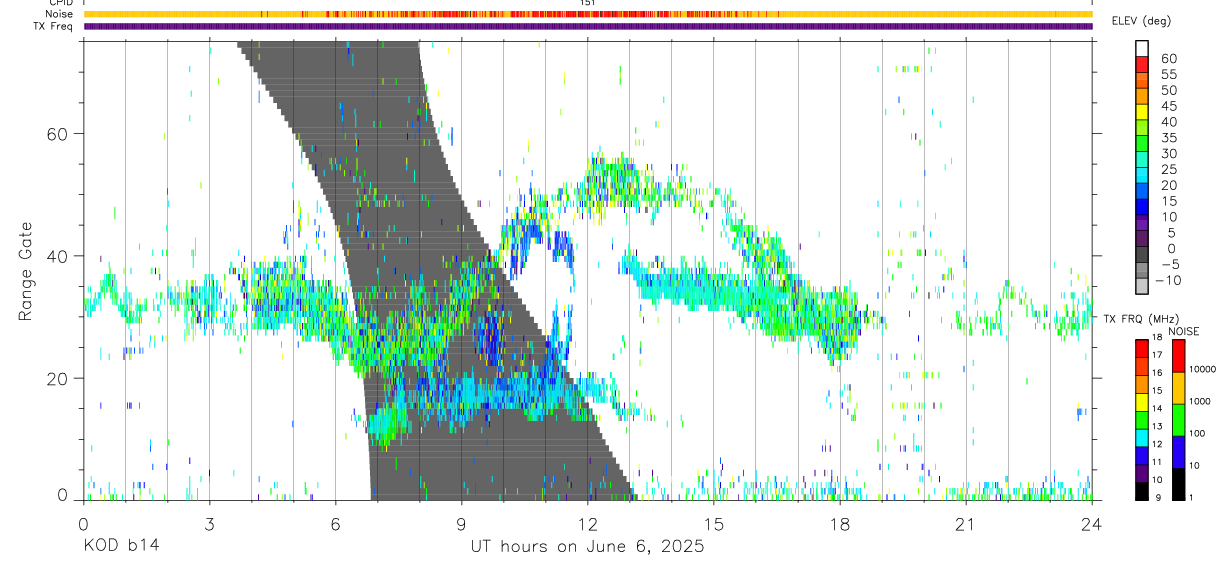Click the yellow segment of the ELEV color bar
Screen dimensions: 1228x567
1142,113
